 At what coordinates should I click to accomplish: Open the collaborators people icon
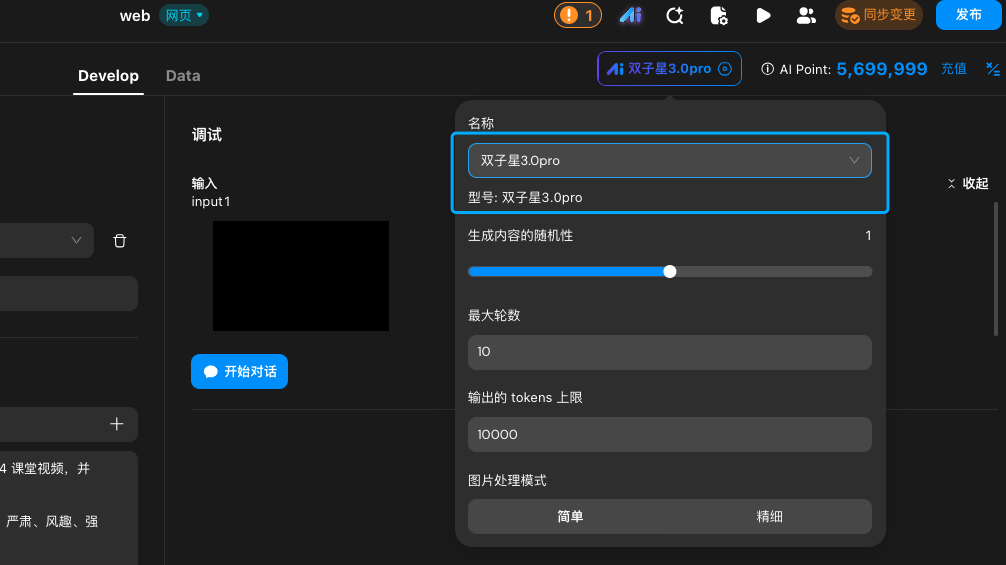coord(806,15)
